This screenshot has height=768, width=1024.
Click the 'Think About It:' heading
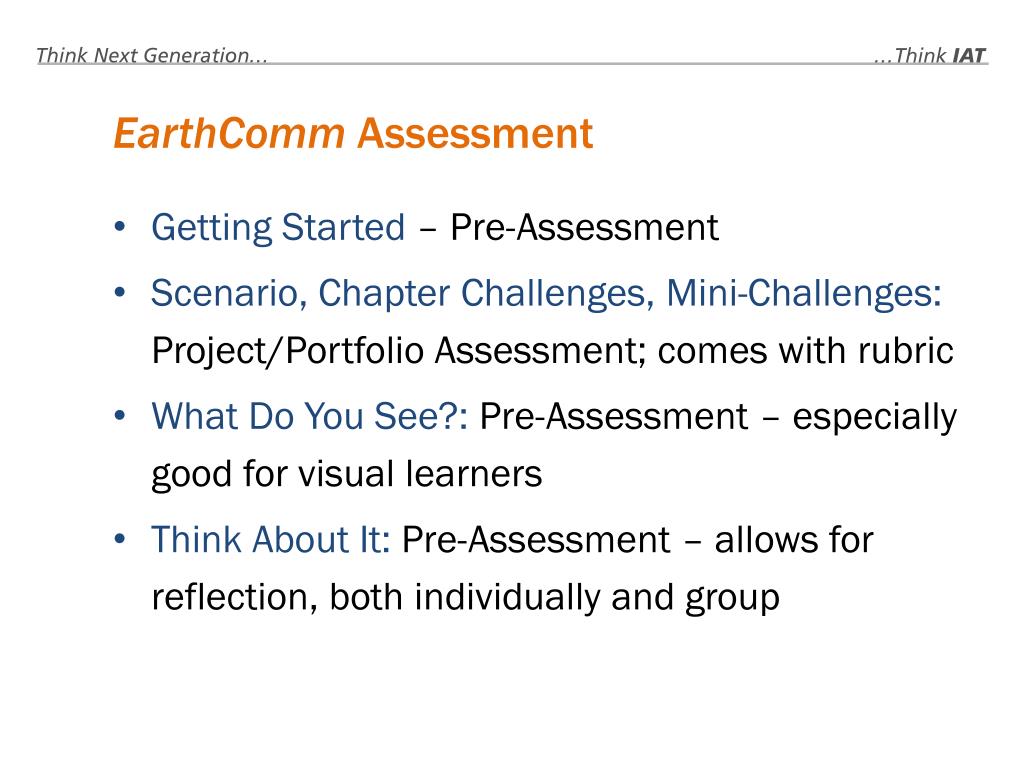coord(271,540)
